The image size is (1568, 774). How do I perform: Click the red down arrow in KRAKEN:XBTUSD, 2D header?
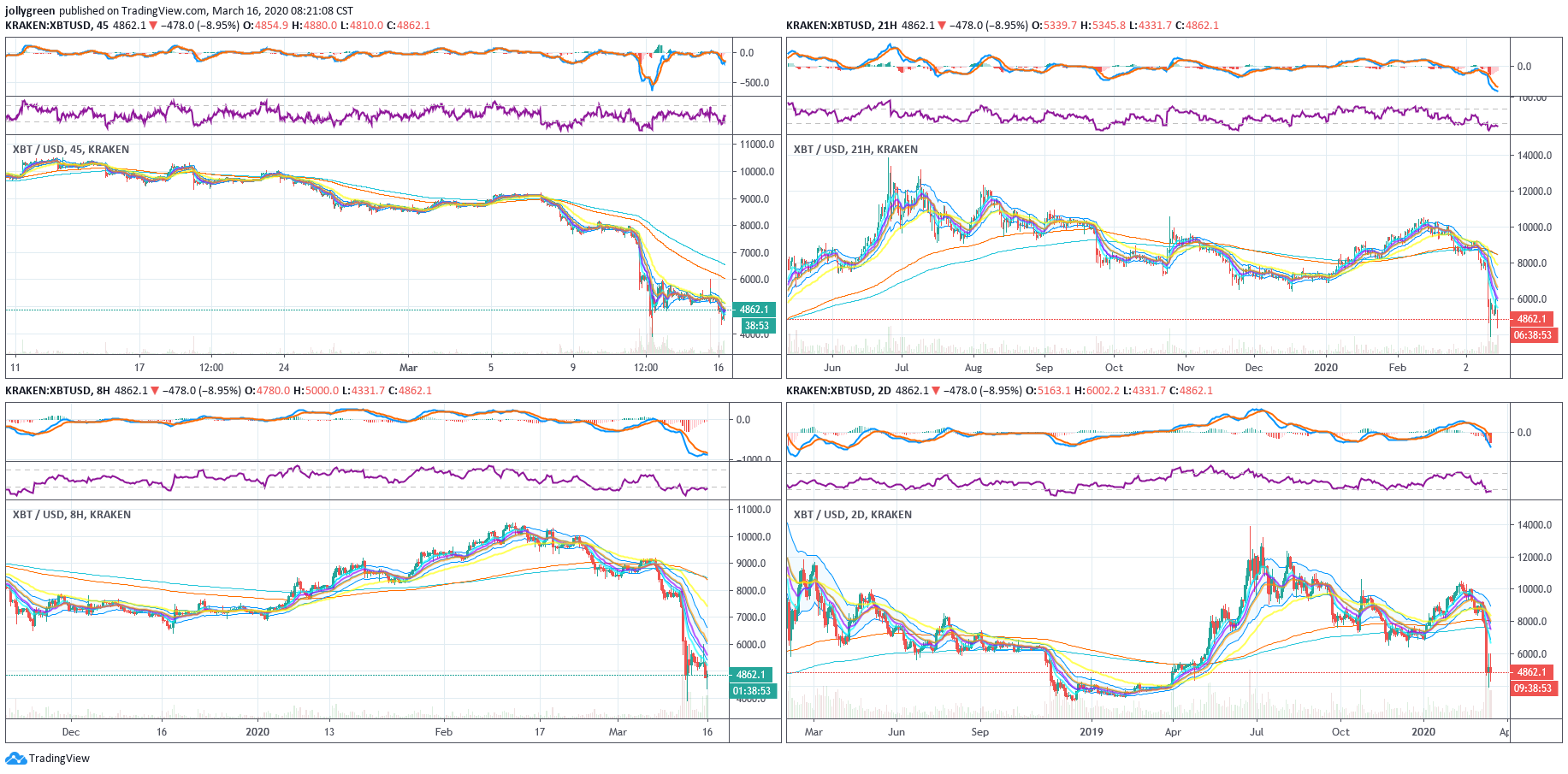(936, 391)
